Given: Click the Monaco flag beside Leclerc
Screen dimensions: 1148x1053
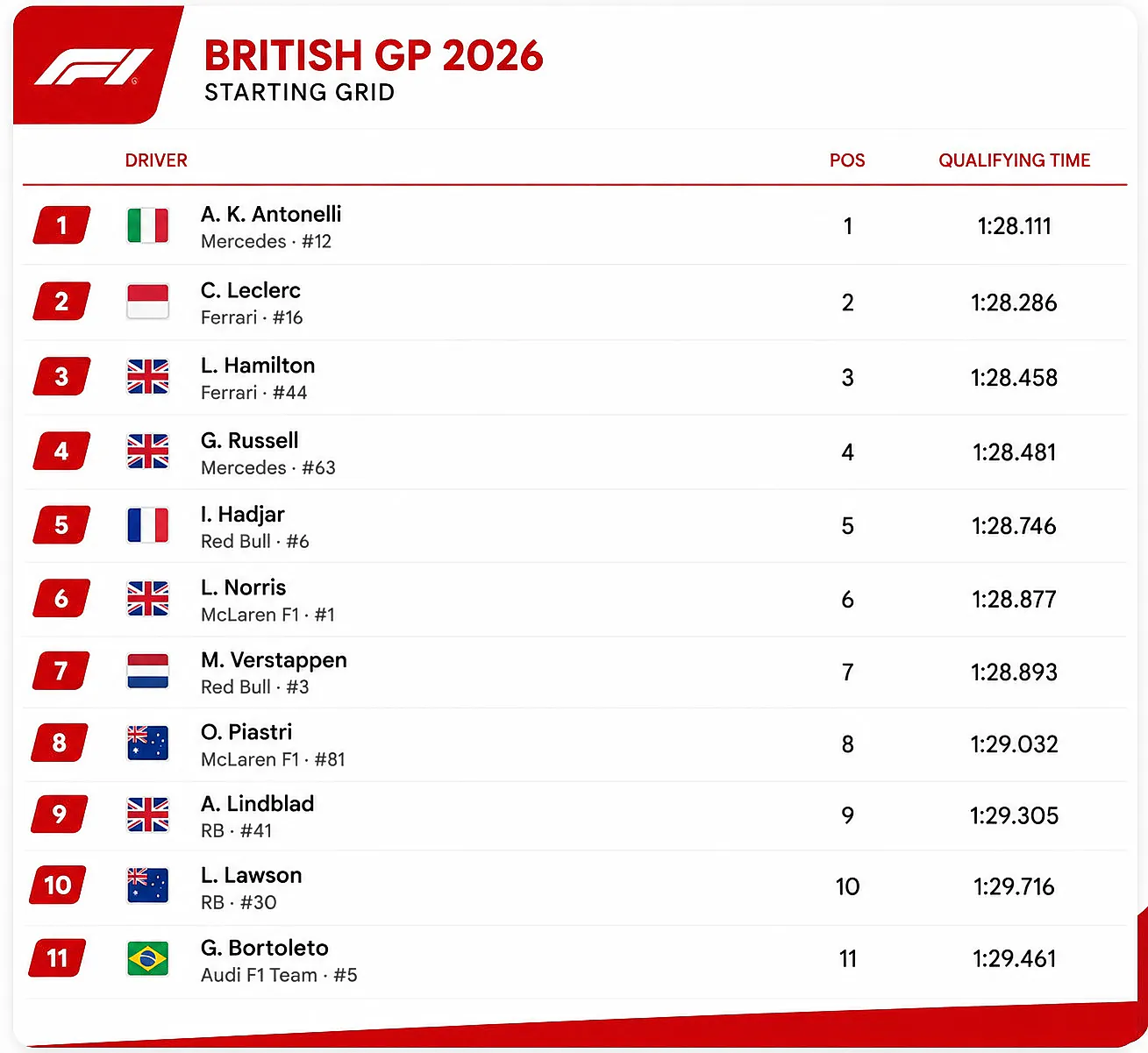Looking at the screenshot, I should pos(147,302).
